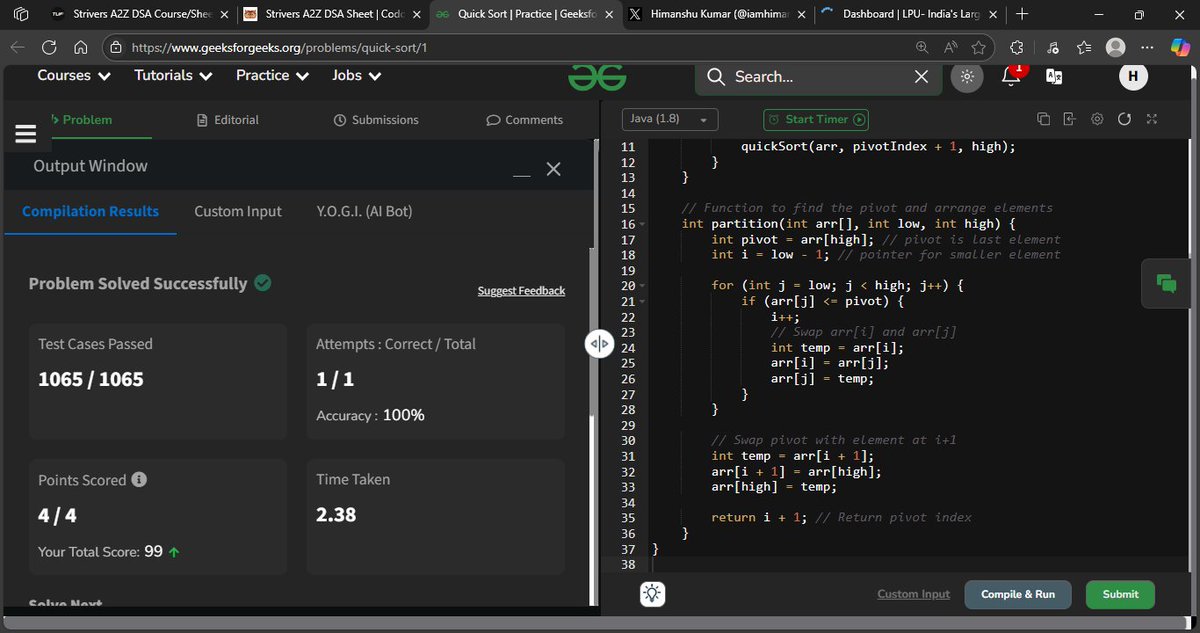The width and height of the screenshot is (1200, 633).
Task: Open the H profile avatar menu
Action: coord(1132,76)
